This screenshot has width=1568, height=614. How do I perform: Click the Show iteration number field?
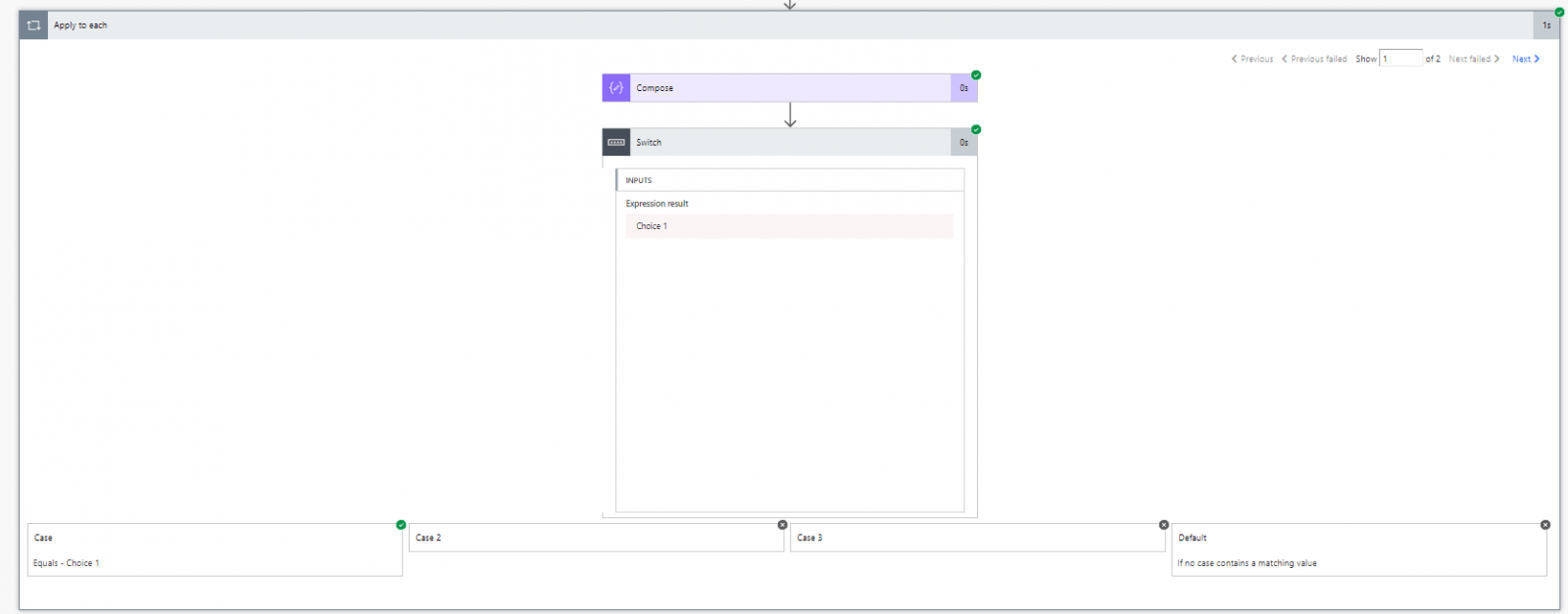[1400, 59]
